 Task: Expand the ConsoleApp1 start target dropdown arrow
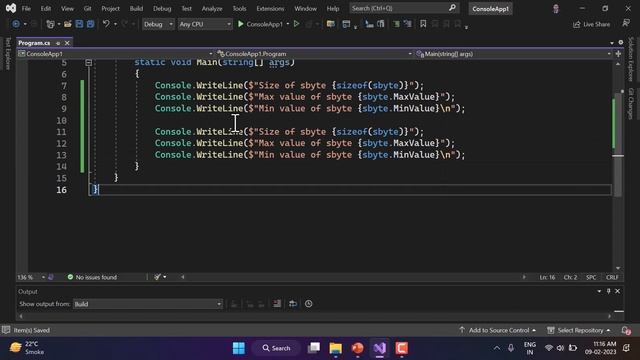pyautogui.click(x=288, y=24)
